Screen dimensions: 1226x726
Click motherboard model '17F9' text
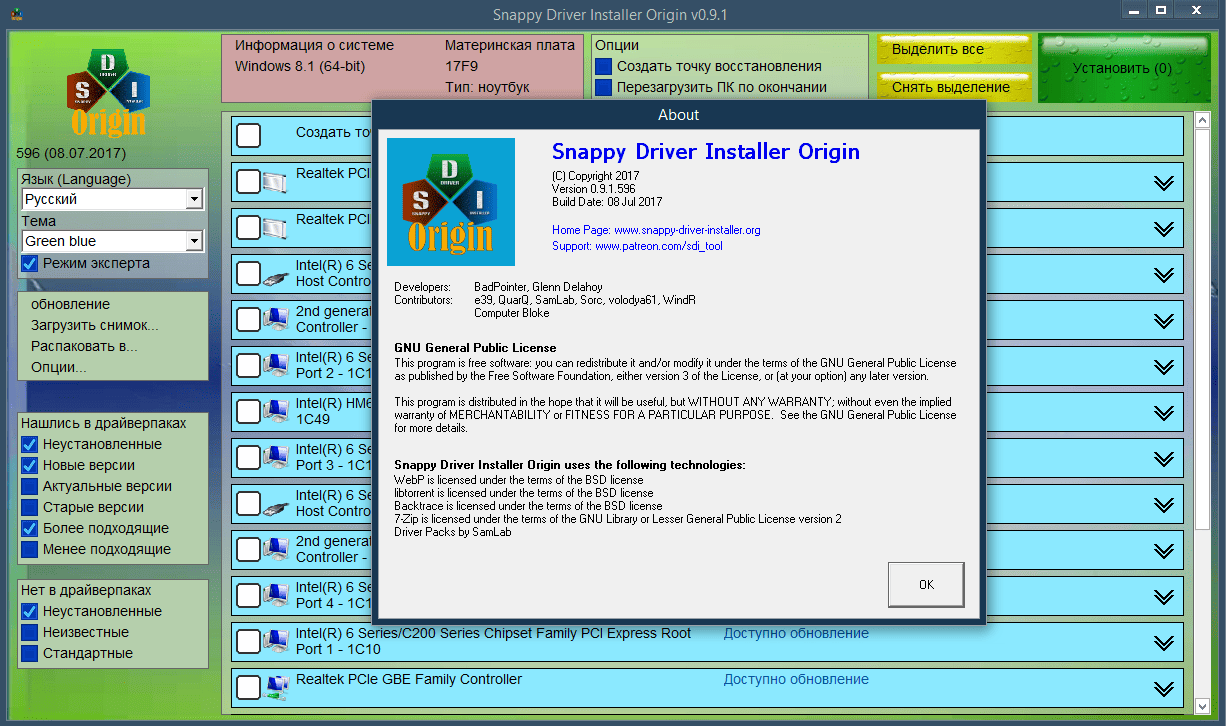click(462, 66)
